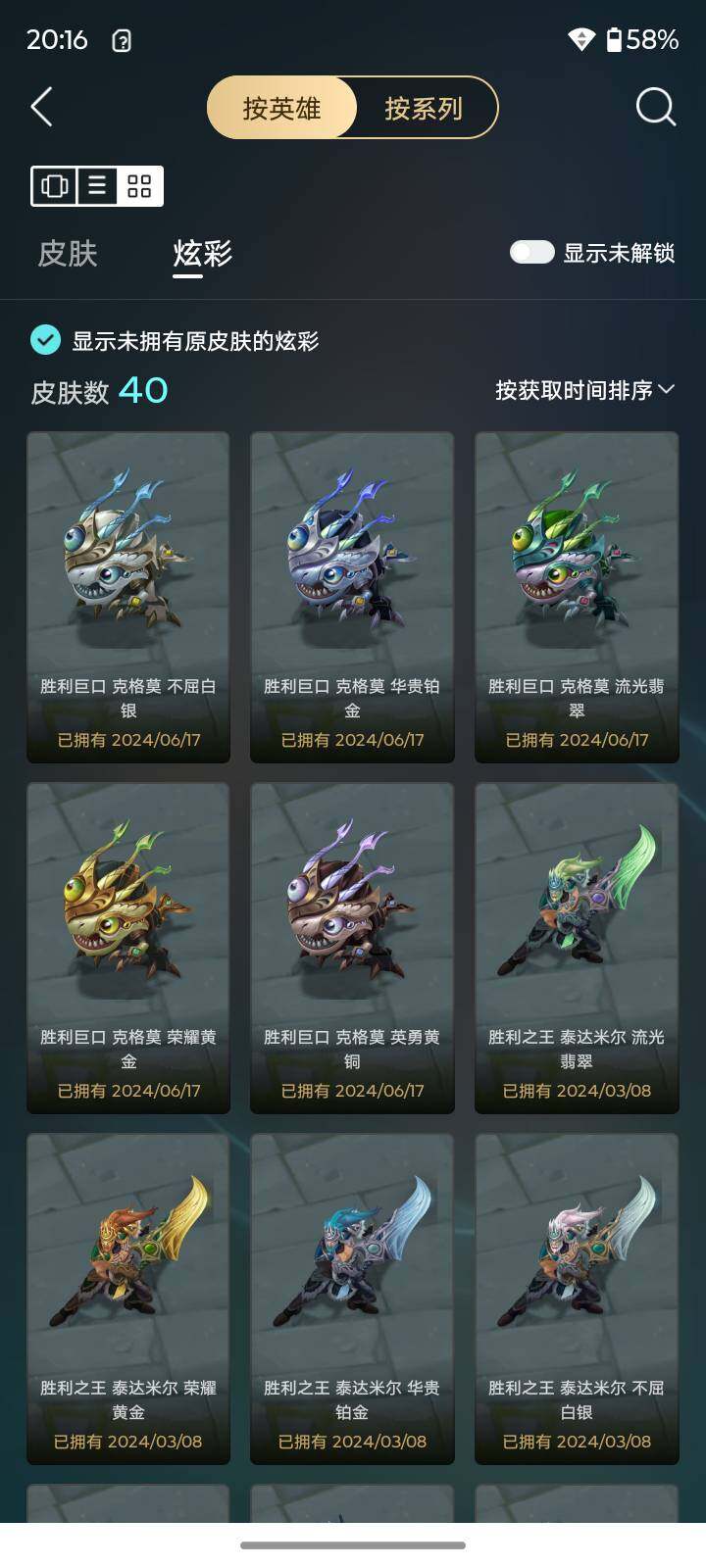Switch to carousel card view icon
This screenshot has width=706, height=1568.
(55, 186)
